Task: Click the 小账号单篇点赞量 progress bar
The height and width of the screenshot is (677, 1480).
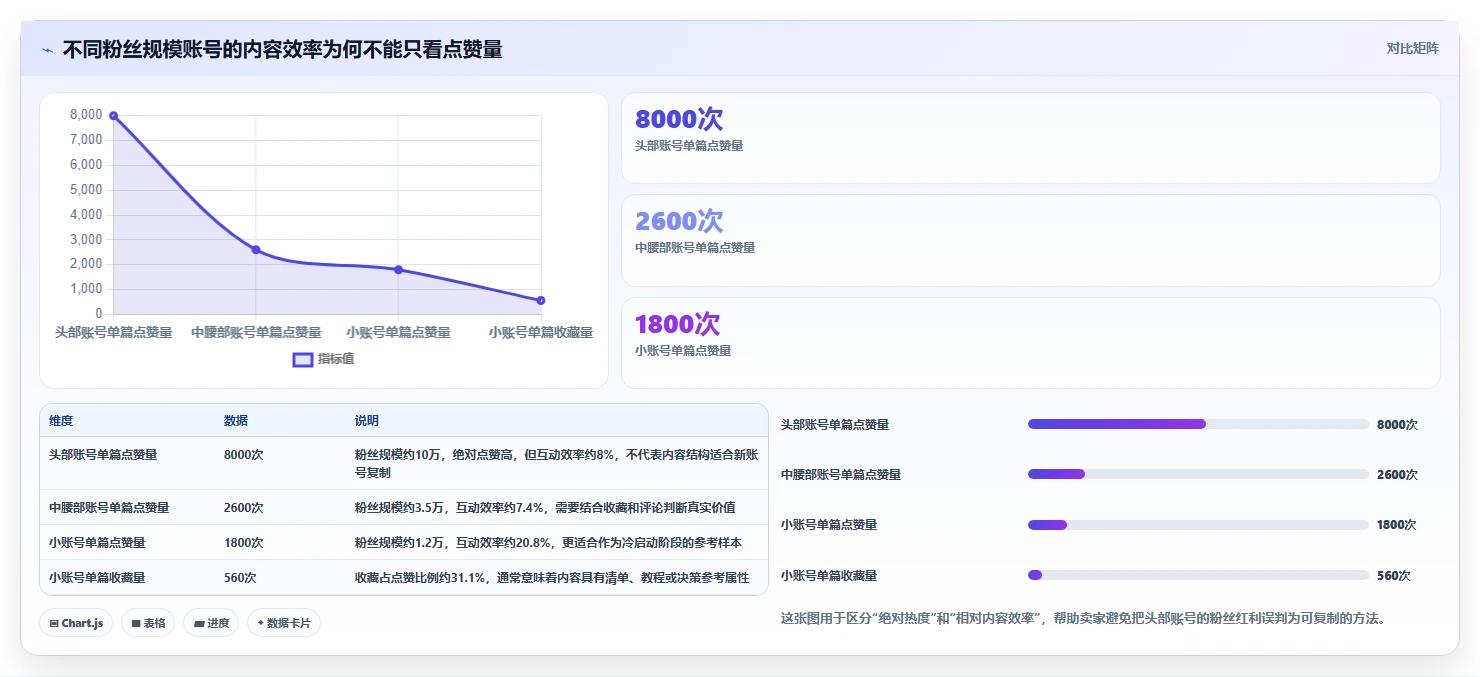Action: click(1198, 524)
